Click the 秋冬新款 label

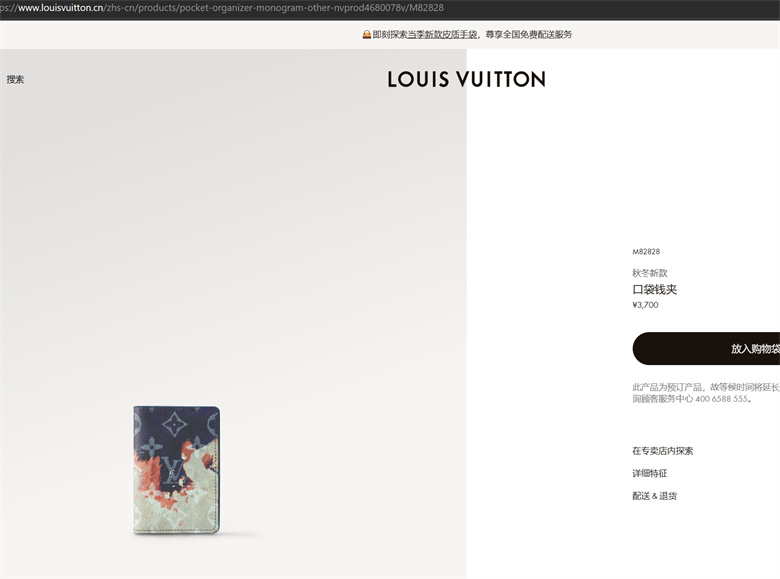pos(650,273)
